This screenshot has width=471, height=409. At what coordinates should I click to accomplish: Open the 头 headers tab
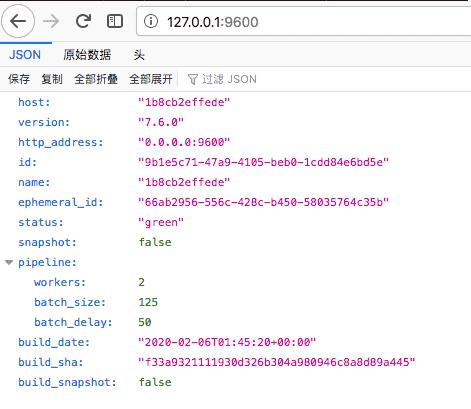[x=139, y=55]
